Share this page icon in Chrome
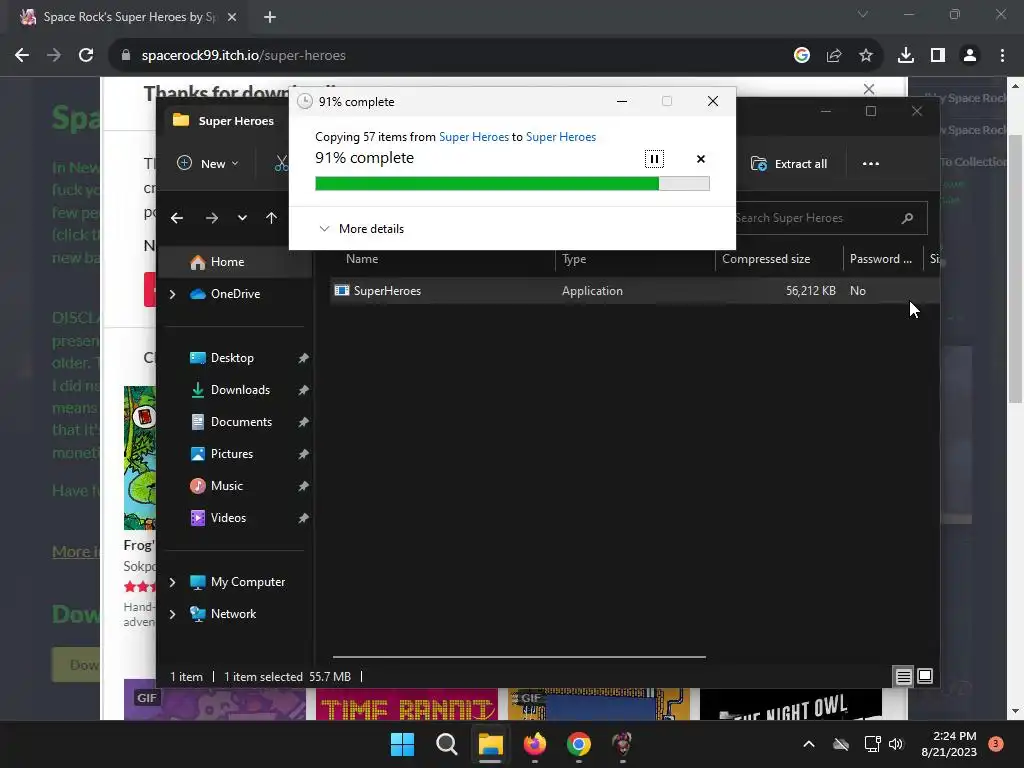Viewport: 1024px width, 768px height. coord(834,56)
